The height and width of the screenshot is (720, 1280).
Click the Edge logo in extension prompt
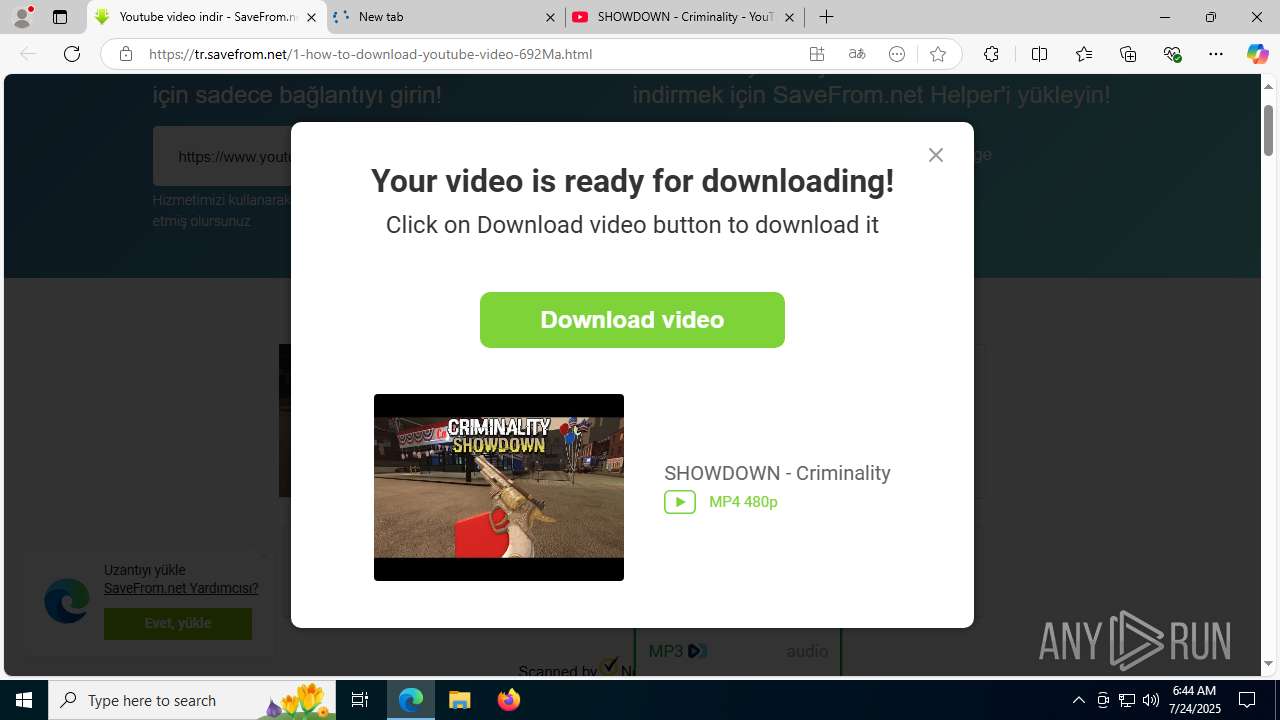click(x=67, y=601)
